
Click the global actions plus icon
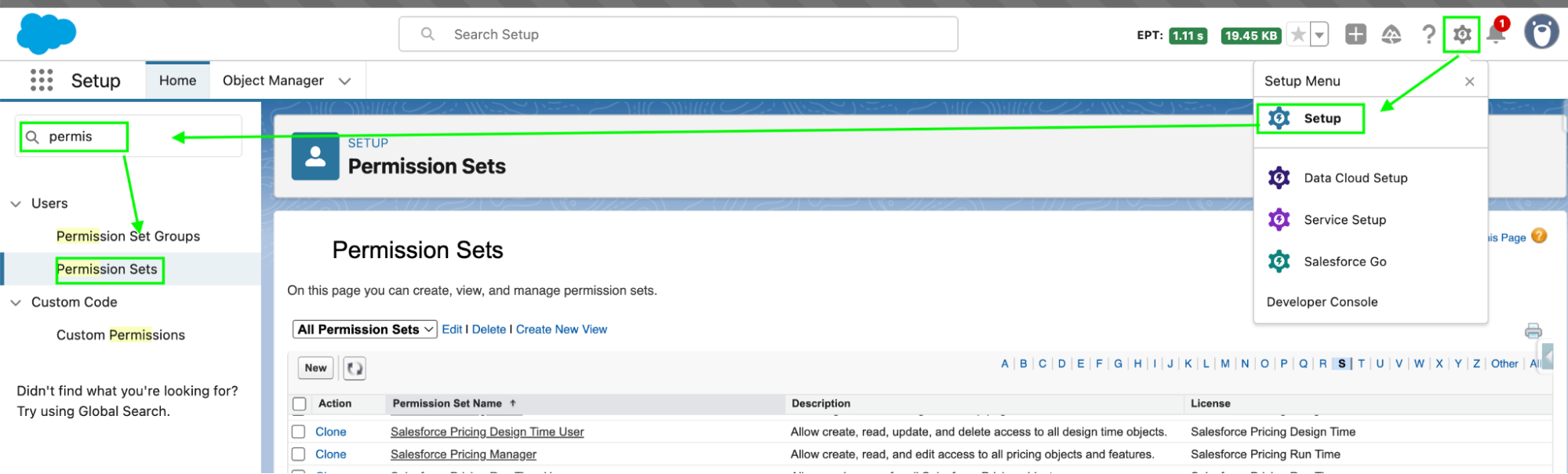[1355, 34]
